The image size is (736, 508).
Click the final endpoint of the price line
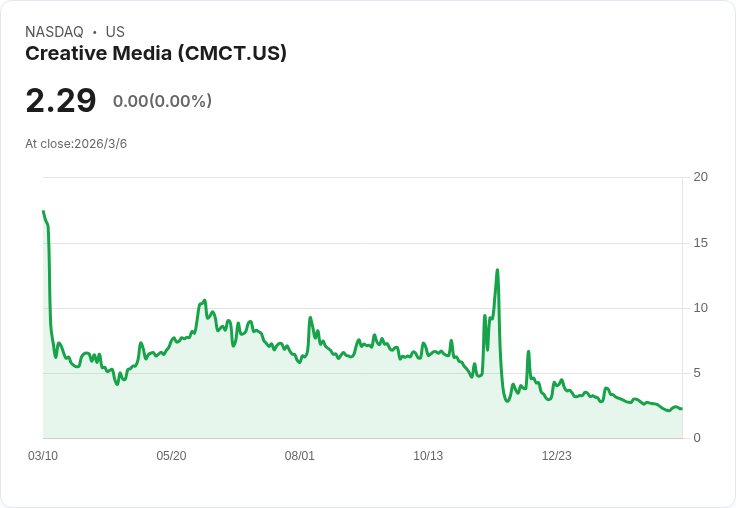click(682, 409)
